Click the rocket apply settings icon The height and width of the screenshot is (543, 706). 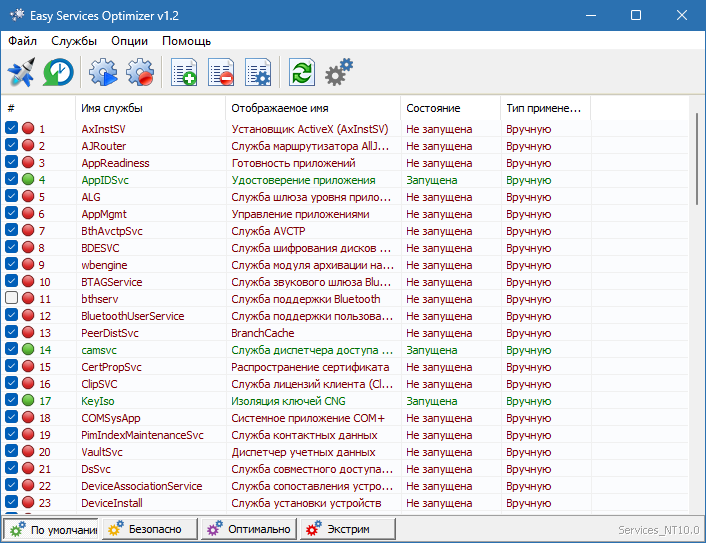21,72
